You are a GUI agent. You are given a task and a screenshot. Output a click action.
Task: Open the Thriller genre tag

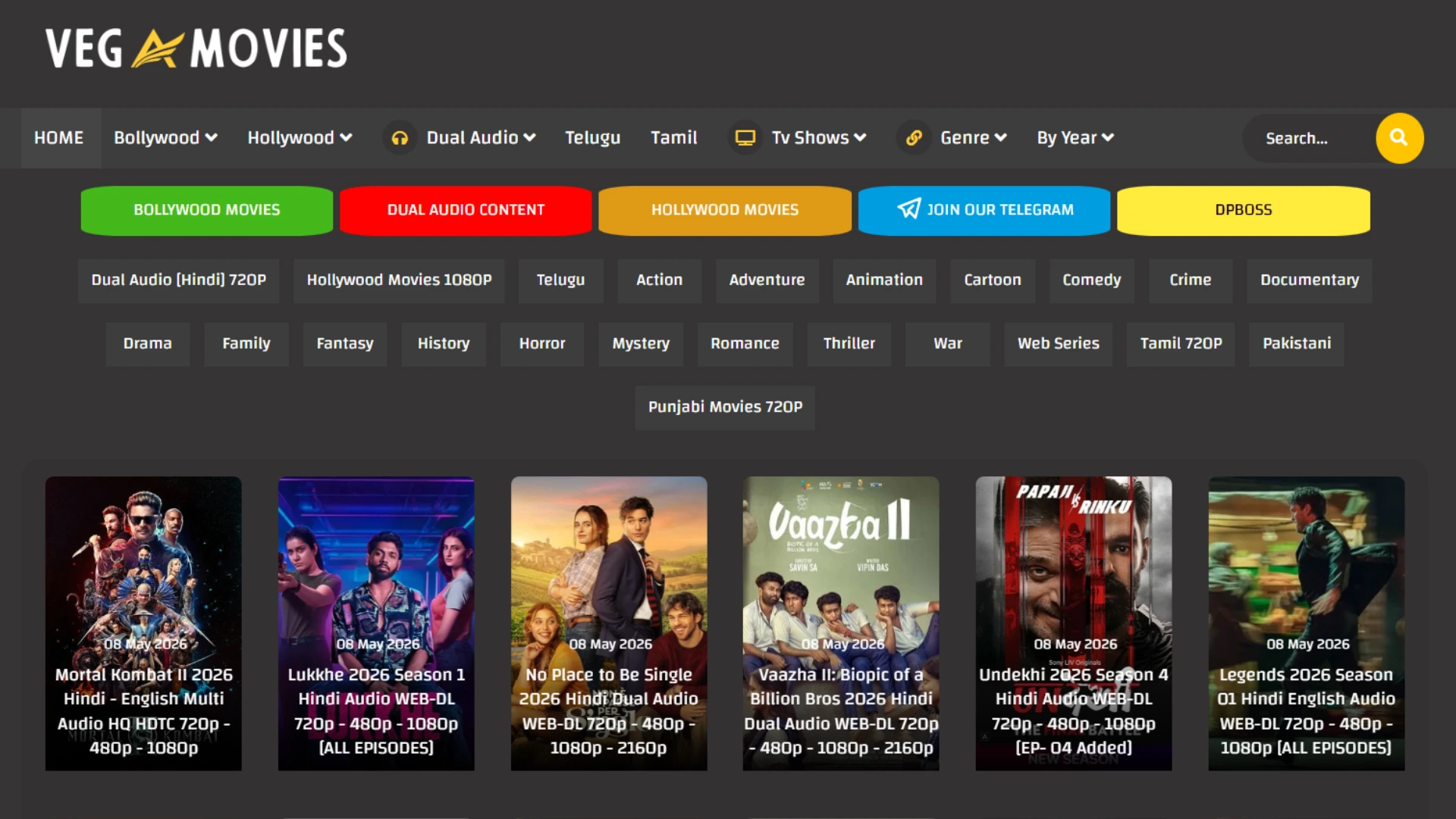point(849,344)
